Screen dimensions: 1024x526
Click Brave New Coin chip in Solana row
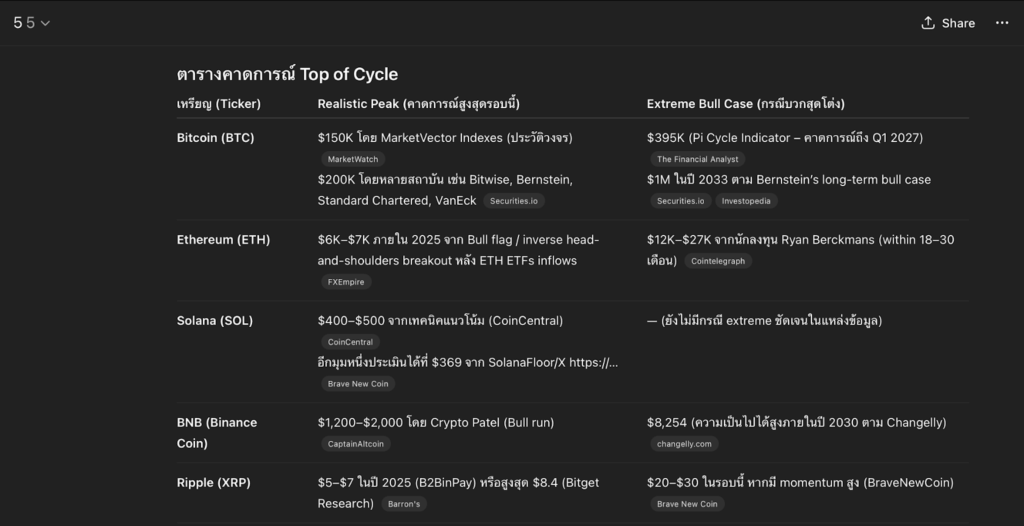pyautogui.click(x=357, y=384)
